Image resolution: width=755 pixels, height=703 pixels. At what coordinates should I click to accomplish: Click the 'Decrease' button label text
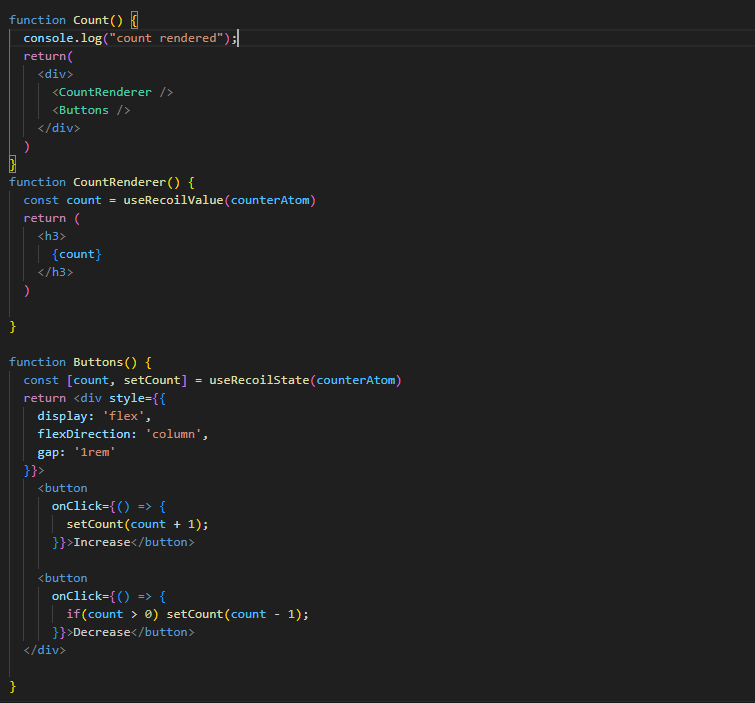(x=102, y=633)
